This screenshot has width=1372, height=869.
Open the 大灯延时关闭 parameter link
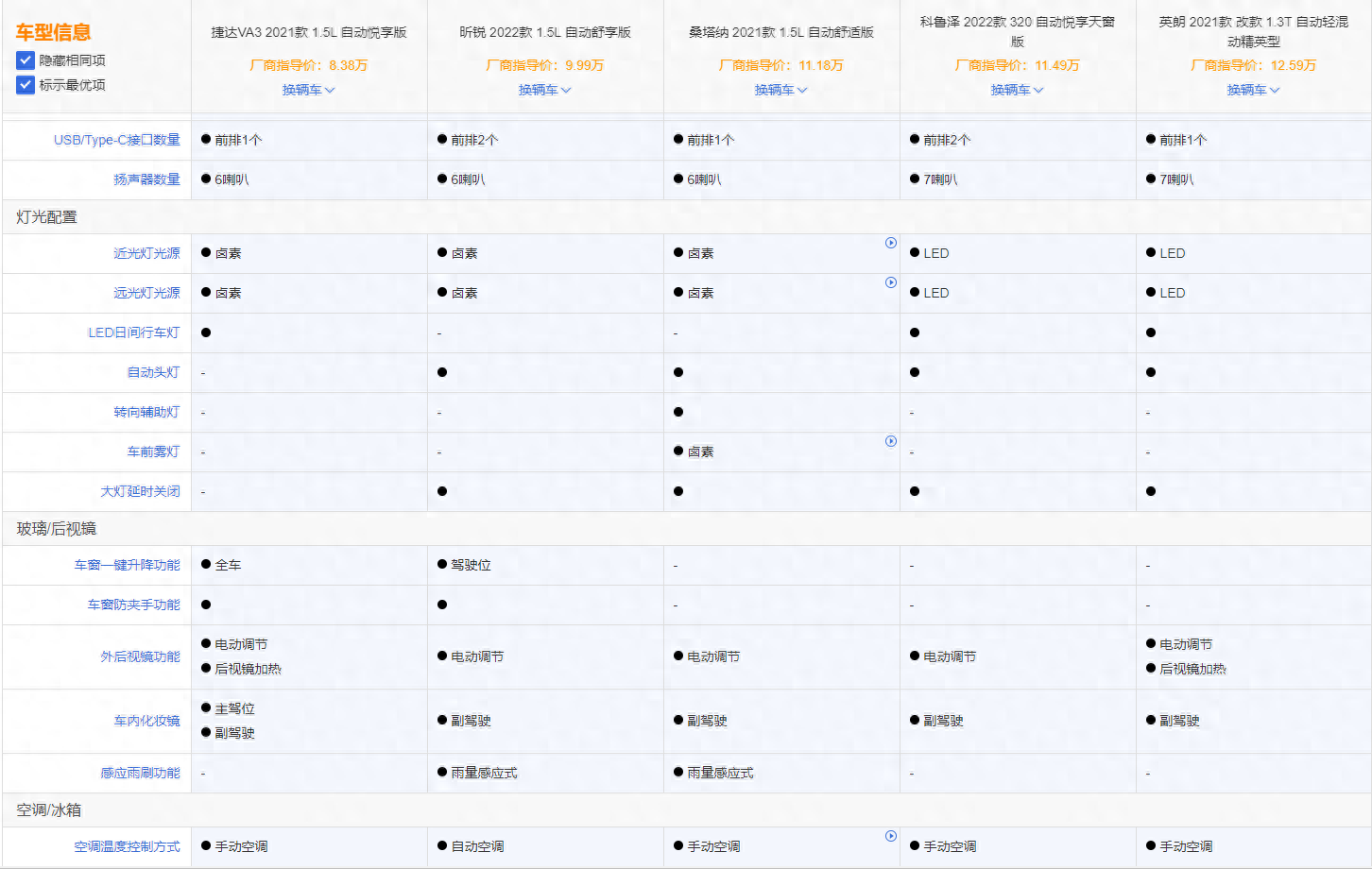click(x=140, y=491)
